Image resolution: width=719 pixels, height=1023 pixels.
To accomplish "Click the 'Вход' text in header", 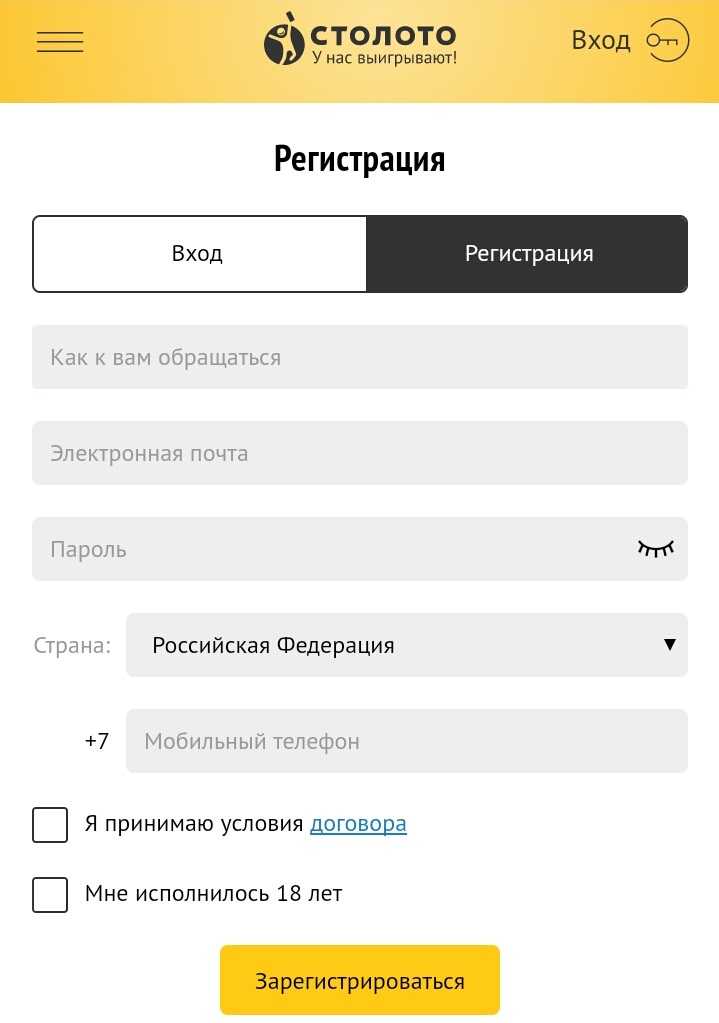I will (600, 41).
